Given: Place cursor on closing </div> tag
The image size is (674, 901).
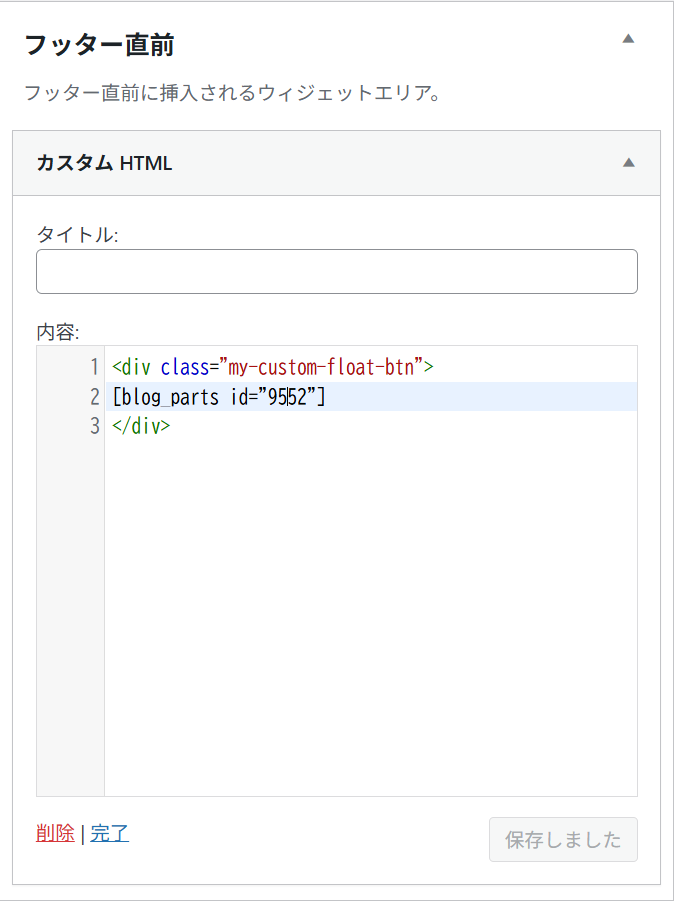Looking at the screenshot, I should tap(142, 426).
